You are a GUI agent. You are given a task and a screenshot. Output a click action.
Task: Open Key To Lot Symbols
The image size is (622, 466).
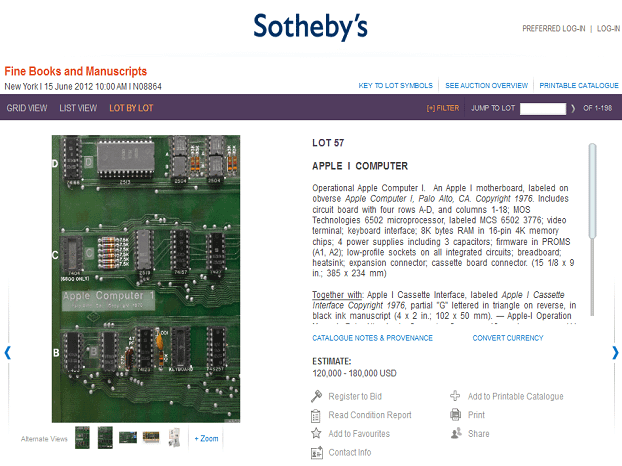point(395,85)
